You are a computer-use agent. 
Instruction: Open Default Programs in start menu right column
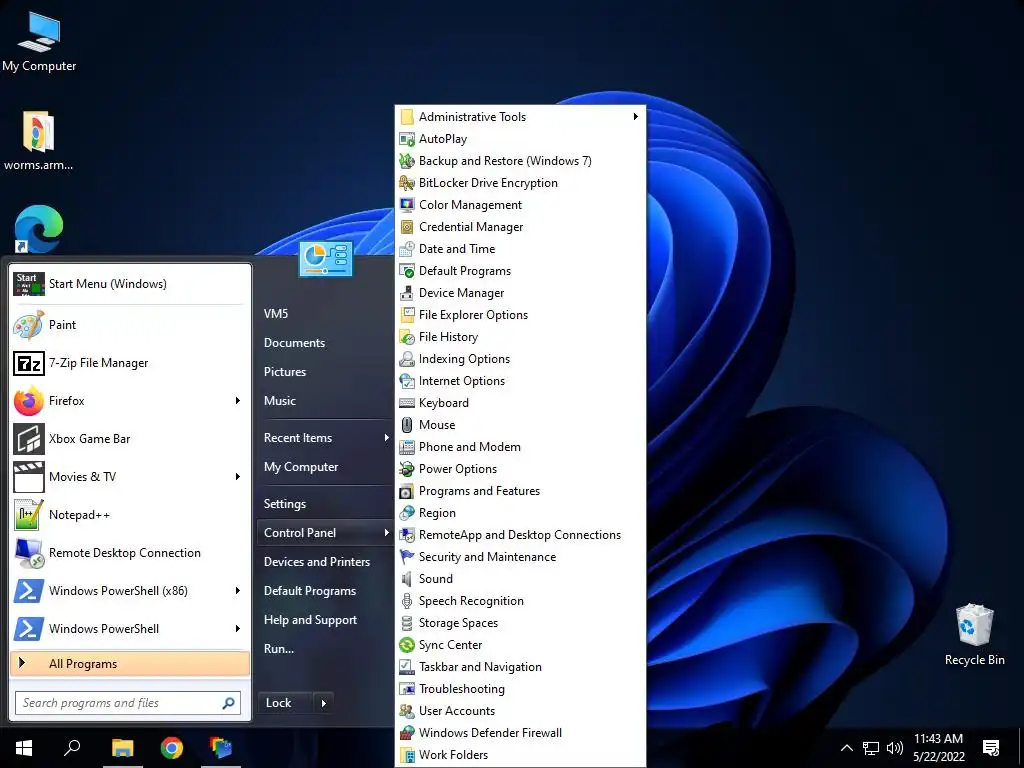[x=310, y=590]
